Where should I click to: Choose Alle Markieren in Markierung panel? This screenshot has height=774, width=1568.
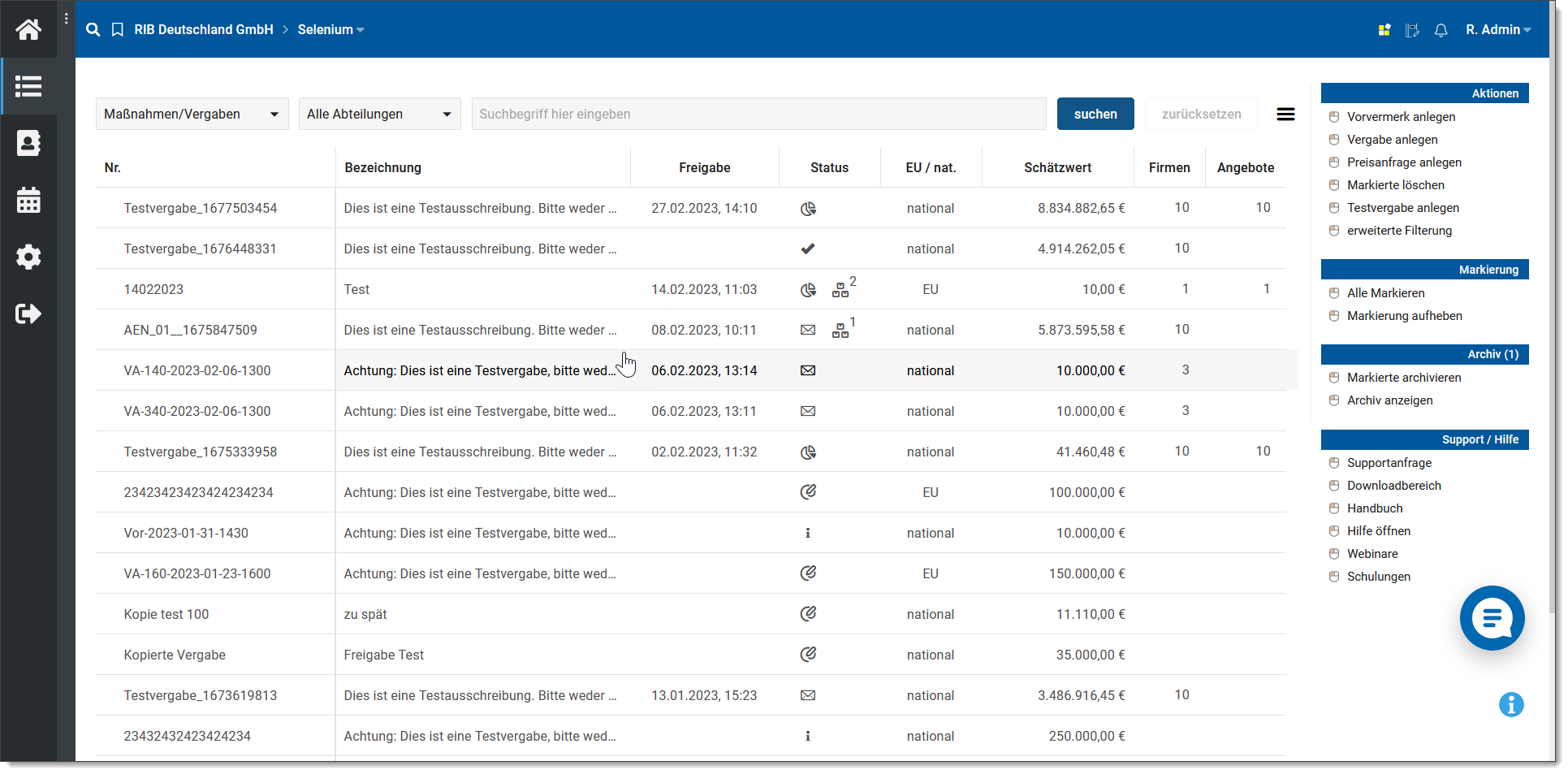pyautogui.click(x=1385, y=293)
